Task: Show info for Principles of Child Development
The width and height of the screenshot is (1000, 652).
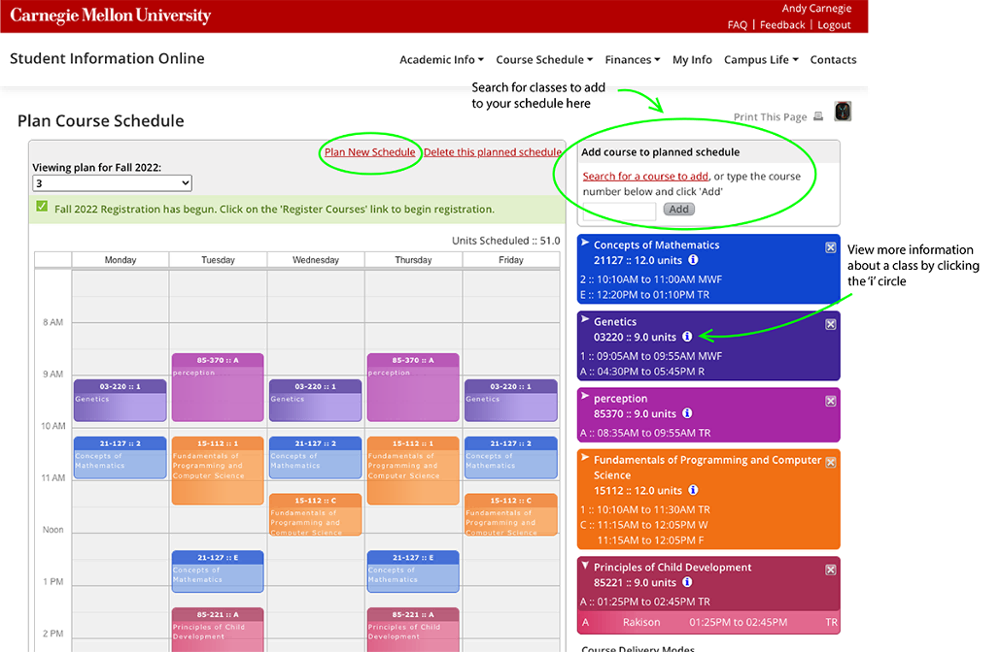Action: coord(687,582)
